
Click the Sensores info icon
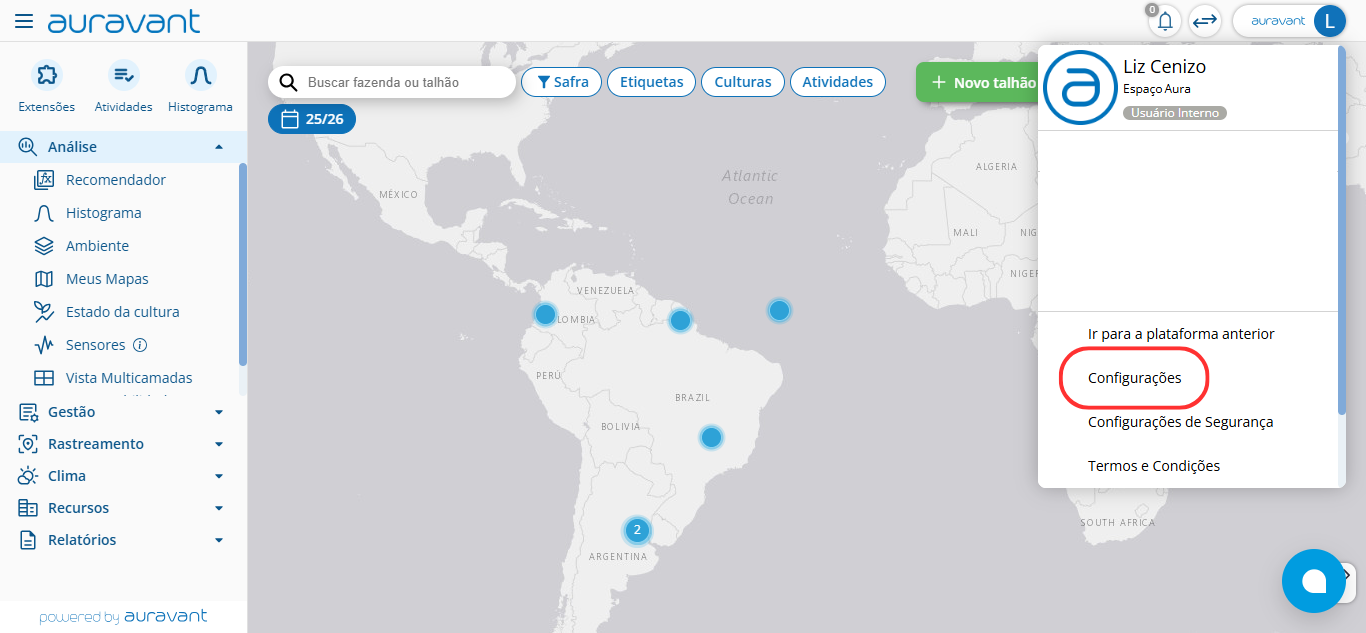click(140, 345)
